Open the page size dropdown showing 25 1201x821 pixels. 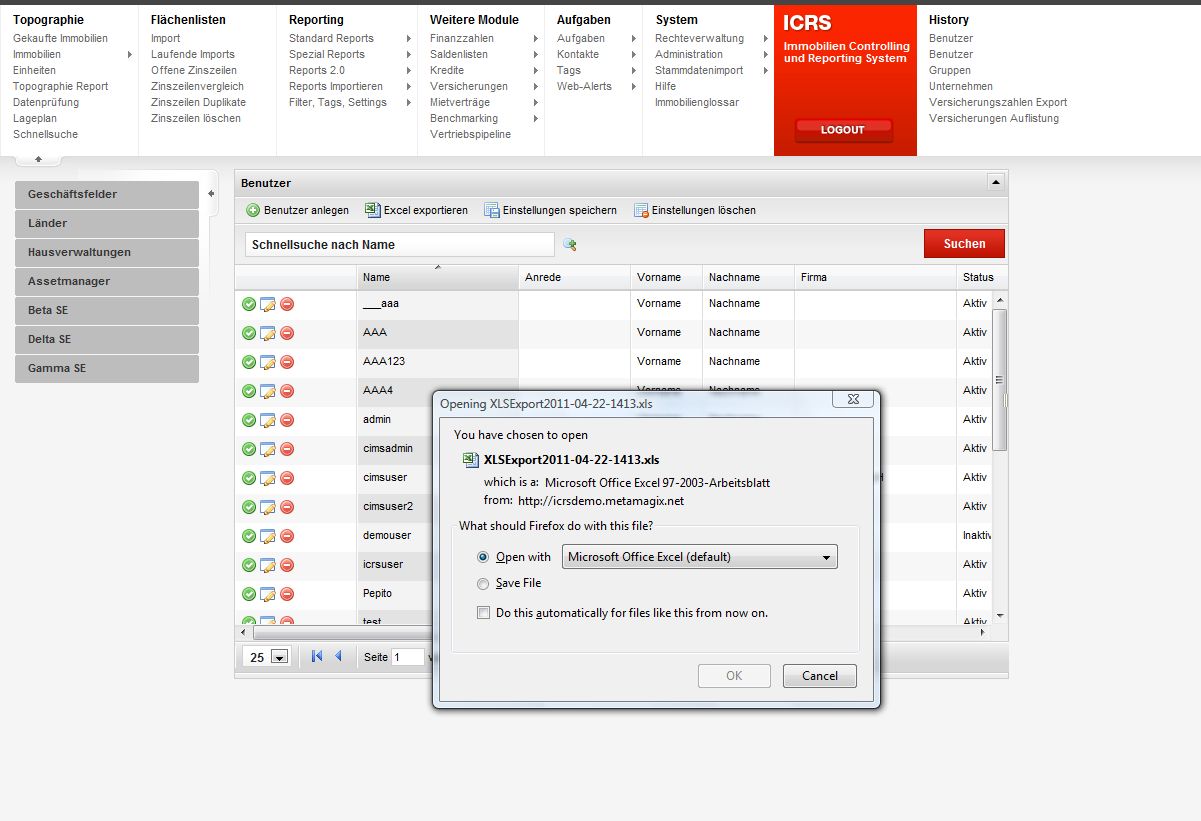[x=267, y=657]
